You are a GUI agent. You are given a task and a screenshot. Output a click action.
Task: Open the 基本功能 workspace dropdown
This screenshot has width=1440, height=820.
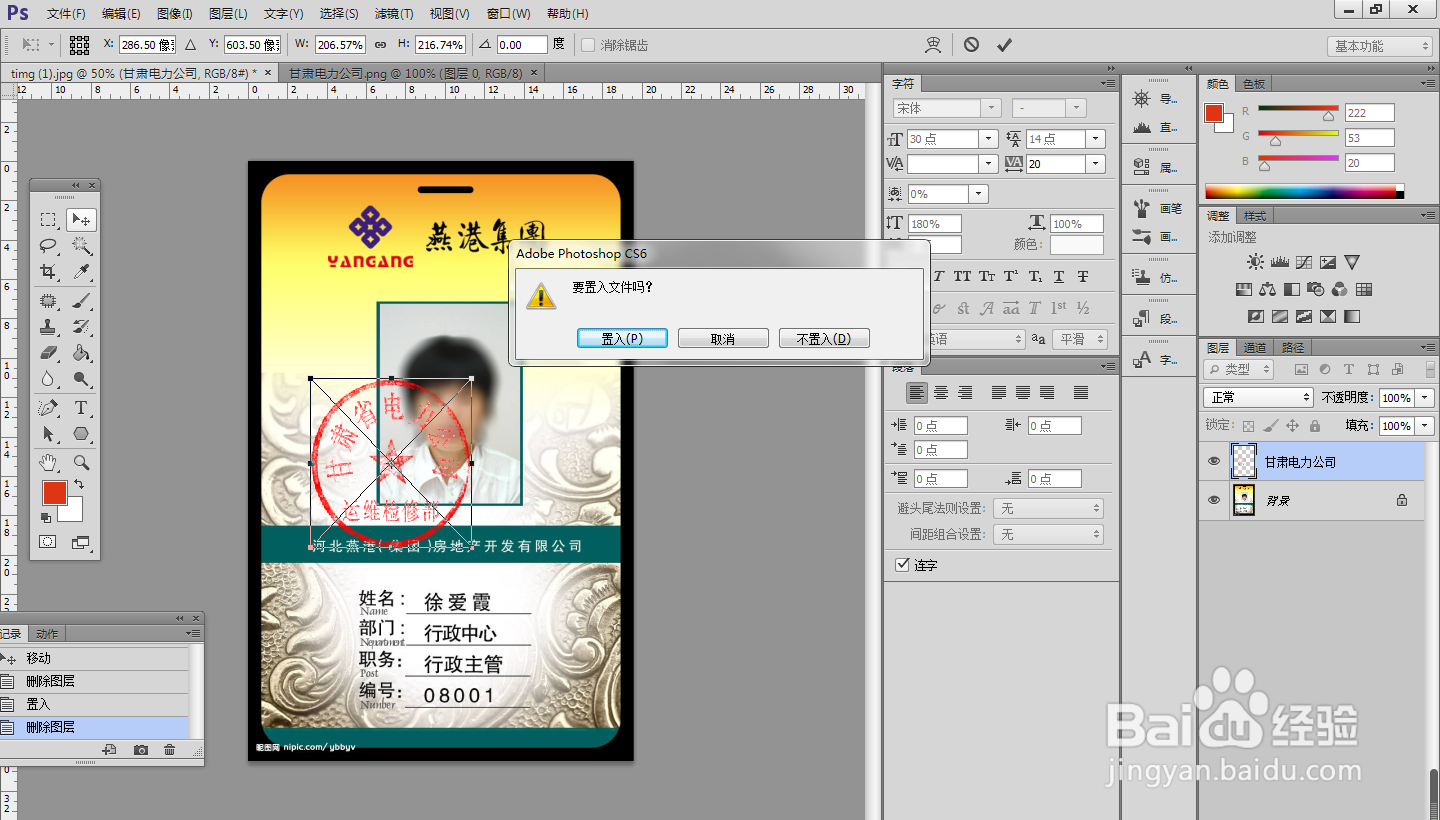(1381, 46)
